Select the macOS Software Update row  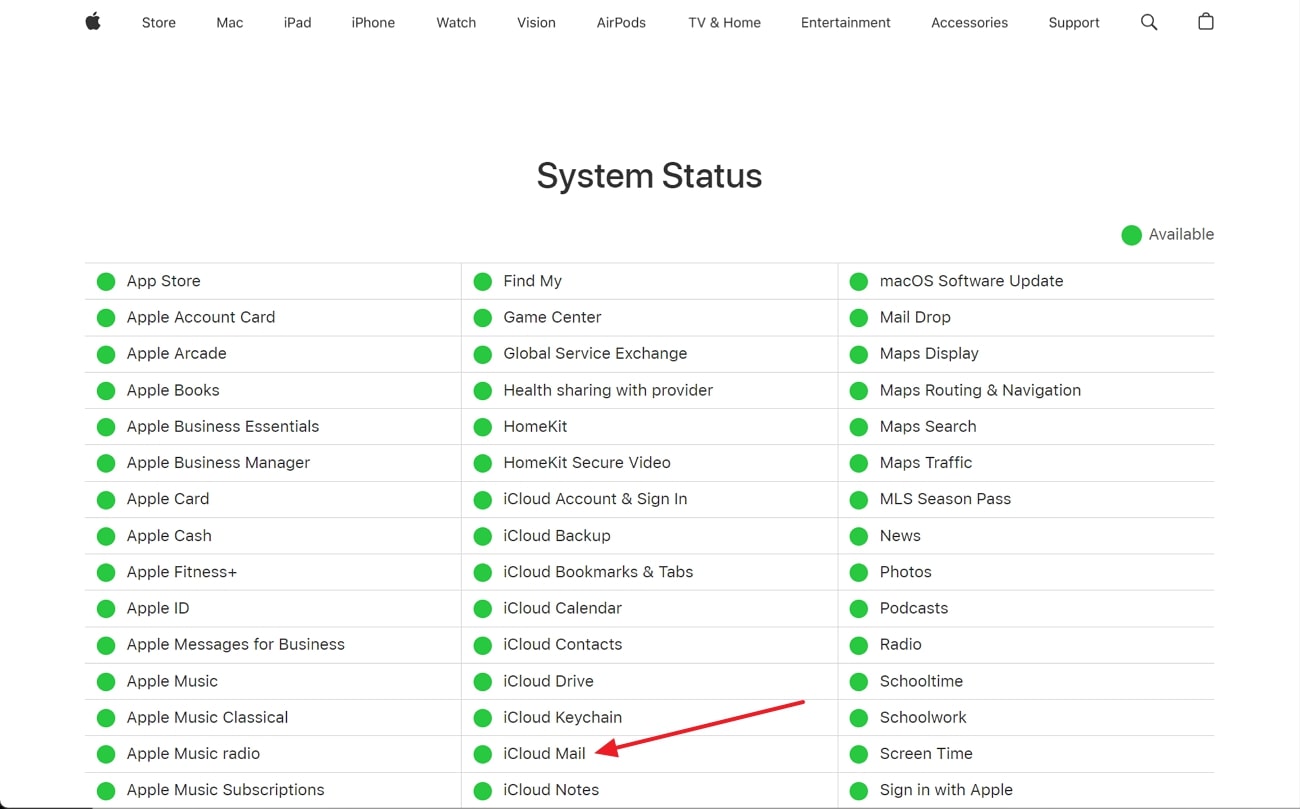(x=972, y=281)
